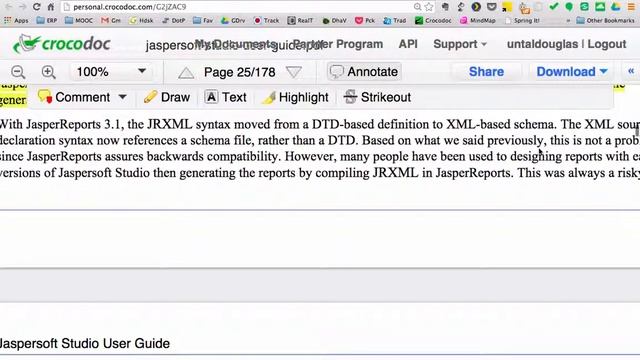Viewport: 640px width, 360px height.
Task: Open the GDrv bookmark
Action: click(x=233, y=20)
